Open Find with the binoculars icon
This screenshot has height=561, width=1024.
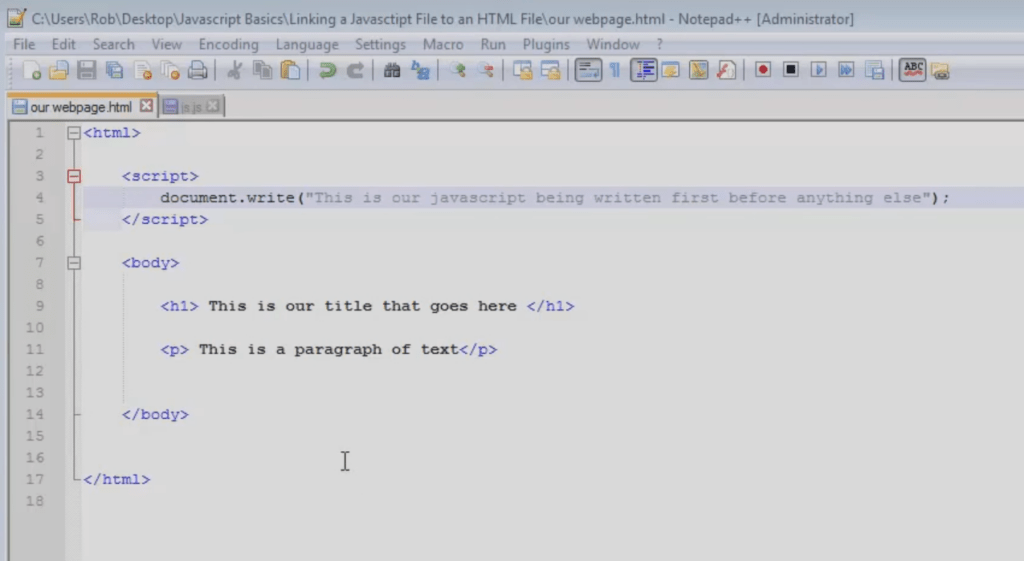392,70
